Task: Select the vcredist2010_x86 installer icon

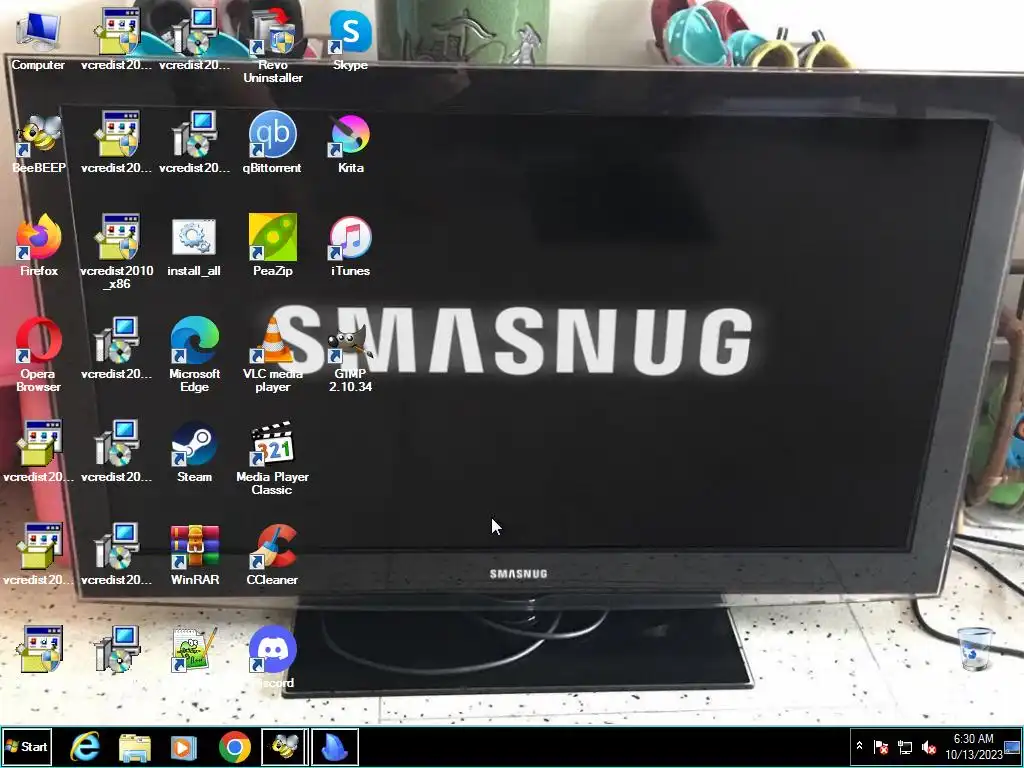Action: click(x=117, y=252)
